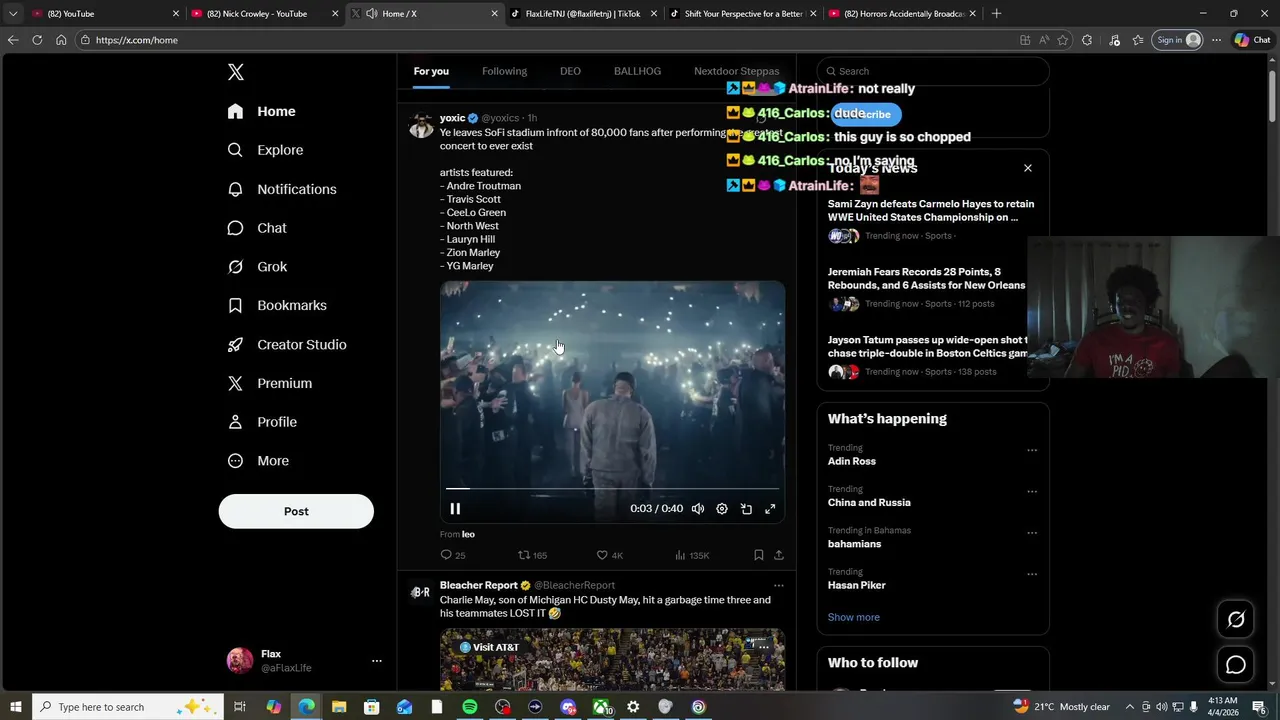Switch to the For you tab
This screenshot has width=1280, height=720.
click(x=431, y=71)
